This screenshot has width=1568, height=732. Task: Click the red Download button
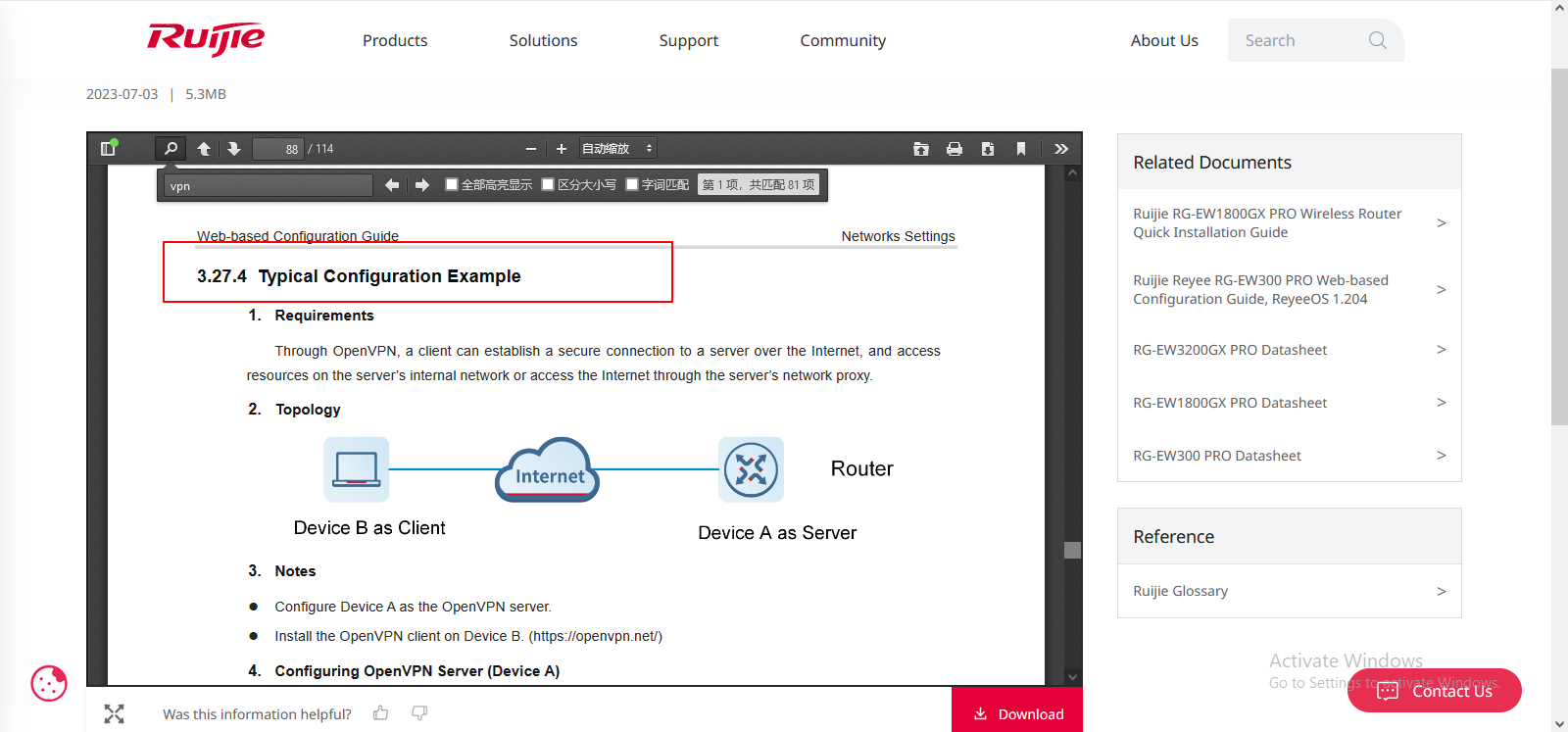1017,710
